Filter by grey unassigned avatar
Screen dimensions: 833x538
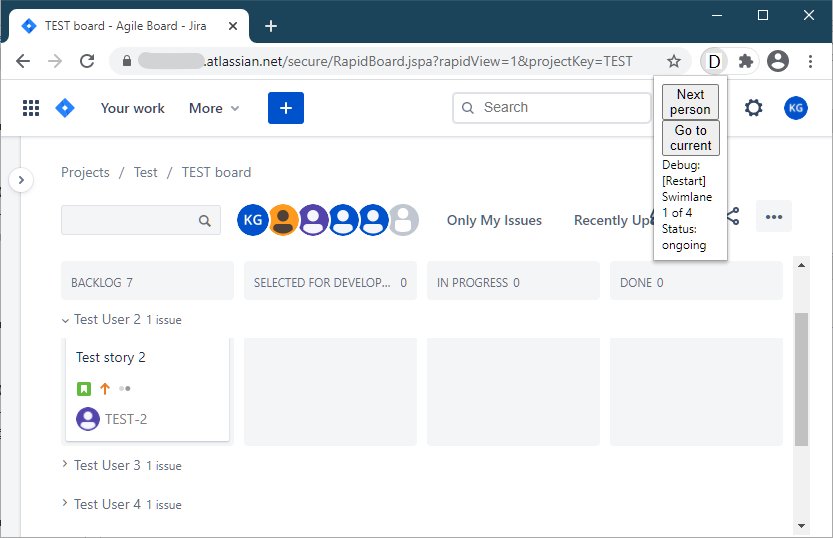pos(404,220)
